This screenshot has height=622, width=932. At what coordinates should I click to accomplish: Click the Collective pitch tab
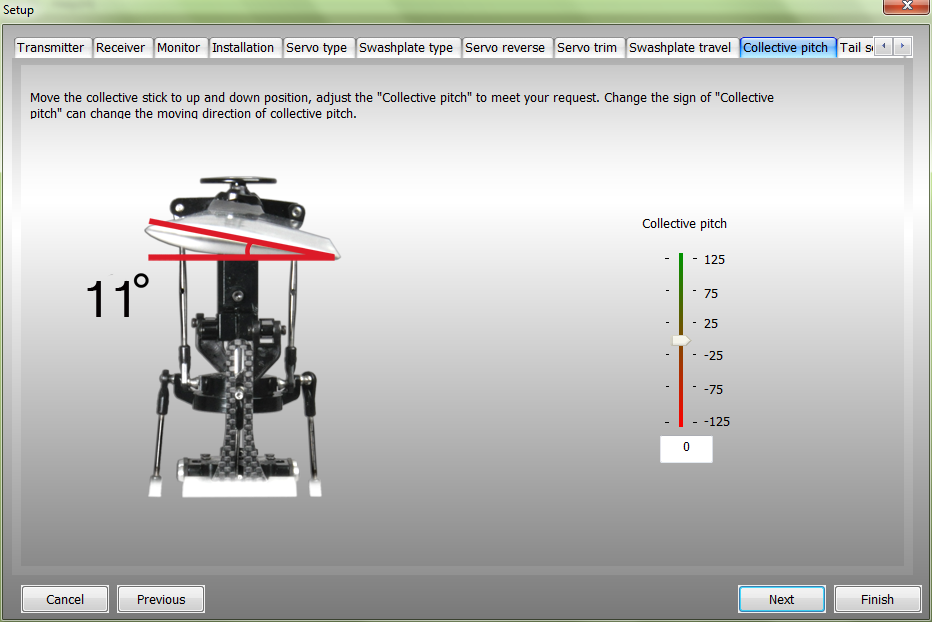[786, 48]
